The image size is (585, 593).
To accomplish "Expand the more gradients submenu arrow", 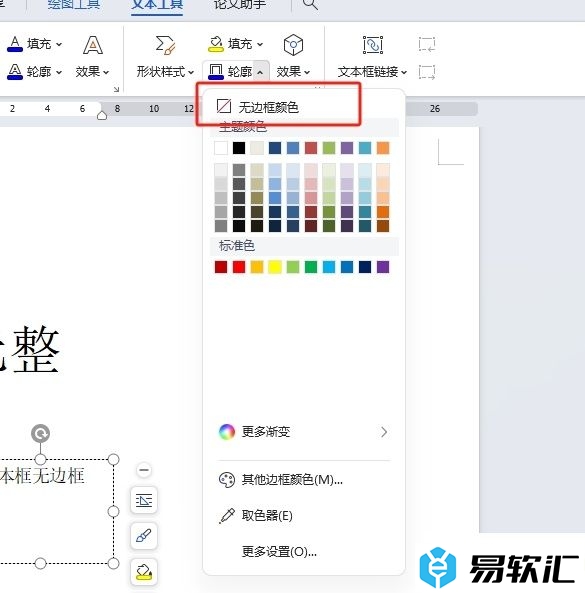I will (384, 432).
